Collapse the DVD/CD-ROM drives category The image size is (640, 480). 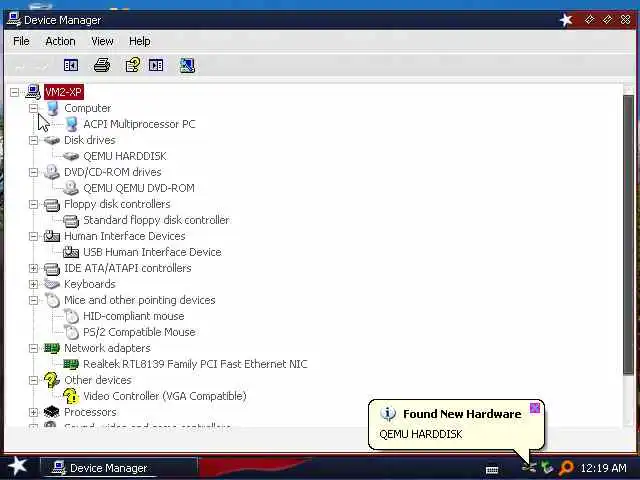coord(33,172)
